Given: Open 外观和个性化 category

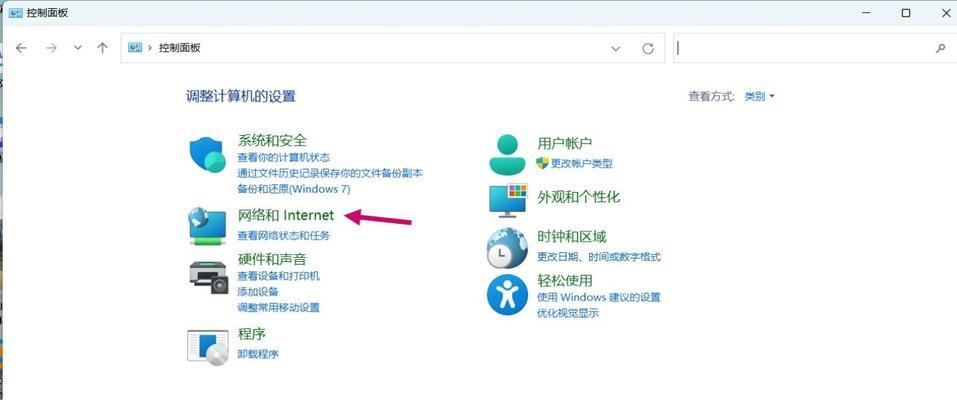Looking at the screenshot, I should [579, 197].
